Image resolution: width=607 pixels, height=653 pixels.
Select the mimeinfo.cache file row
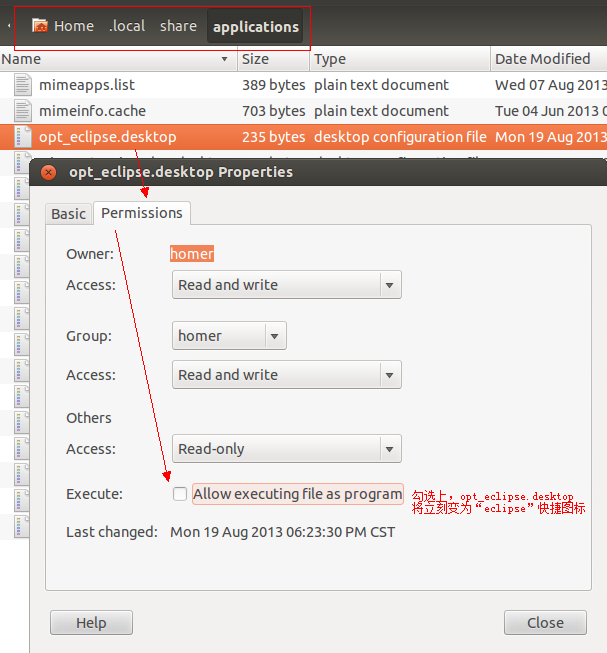304,111
